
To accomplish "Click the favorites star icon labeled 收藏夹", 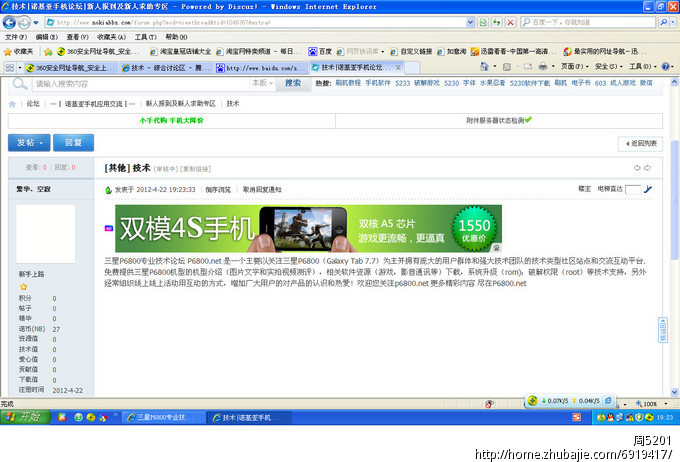I will click(19, 51).
